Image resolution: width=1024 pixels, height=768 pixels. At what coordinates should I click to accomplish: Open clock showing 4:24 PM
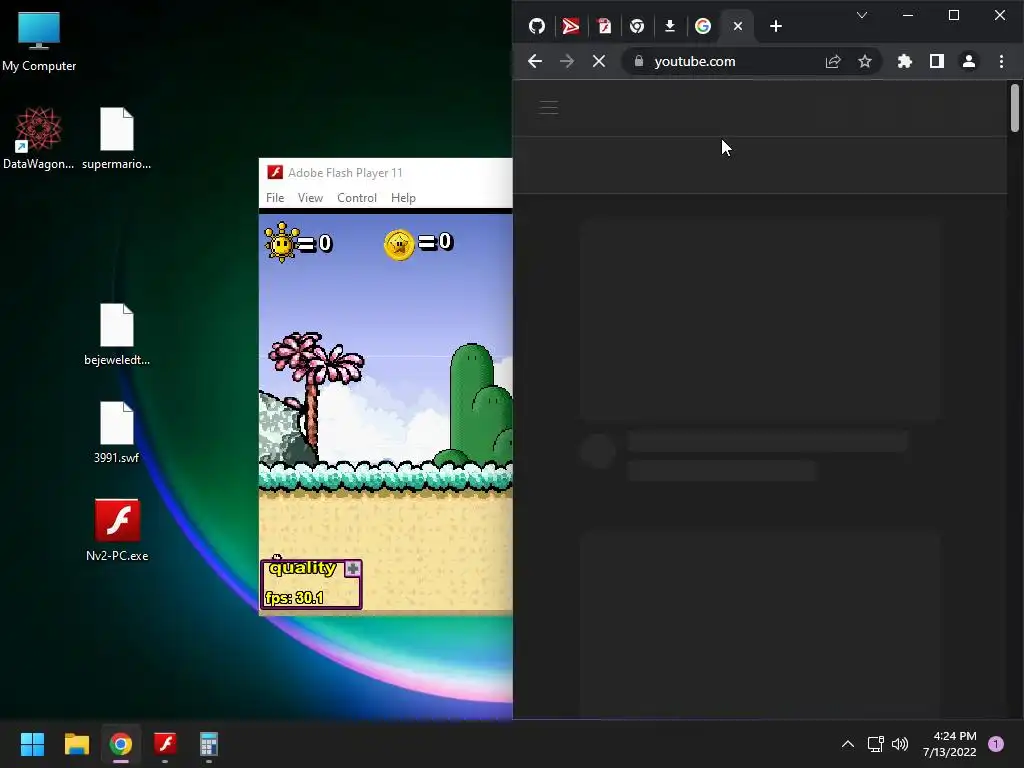[950, 744]
